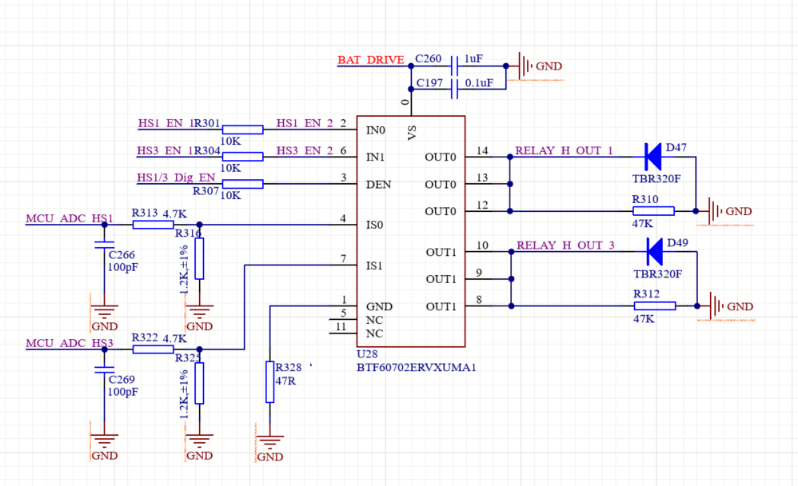Select the D49 diode symbol

pos(654,251)
